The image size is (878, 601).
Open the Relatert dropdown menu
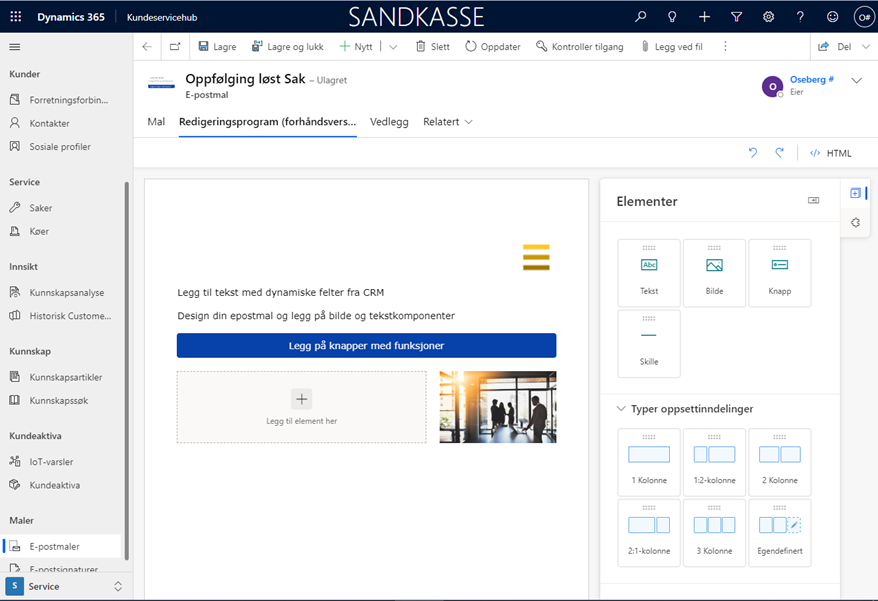coord(446,121)
